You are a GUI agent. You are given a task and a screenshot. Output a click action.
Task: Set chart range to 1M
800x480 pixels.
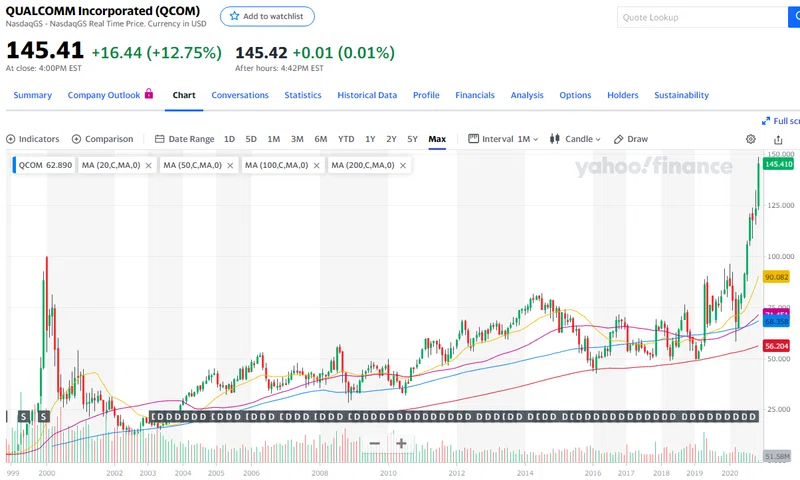[274, 139]
